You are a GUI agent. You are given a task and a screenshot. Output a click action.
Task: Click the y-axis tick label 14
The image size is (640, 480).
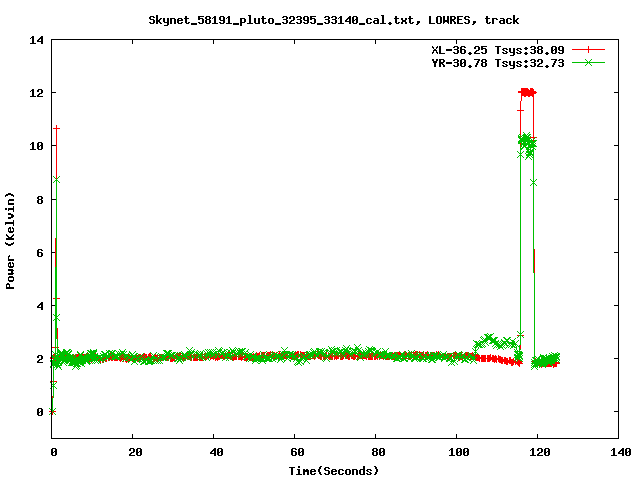pyautogui.click(x=36, y=40)
